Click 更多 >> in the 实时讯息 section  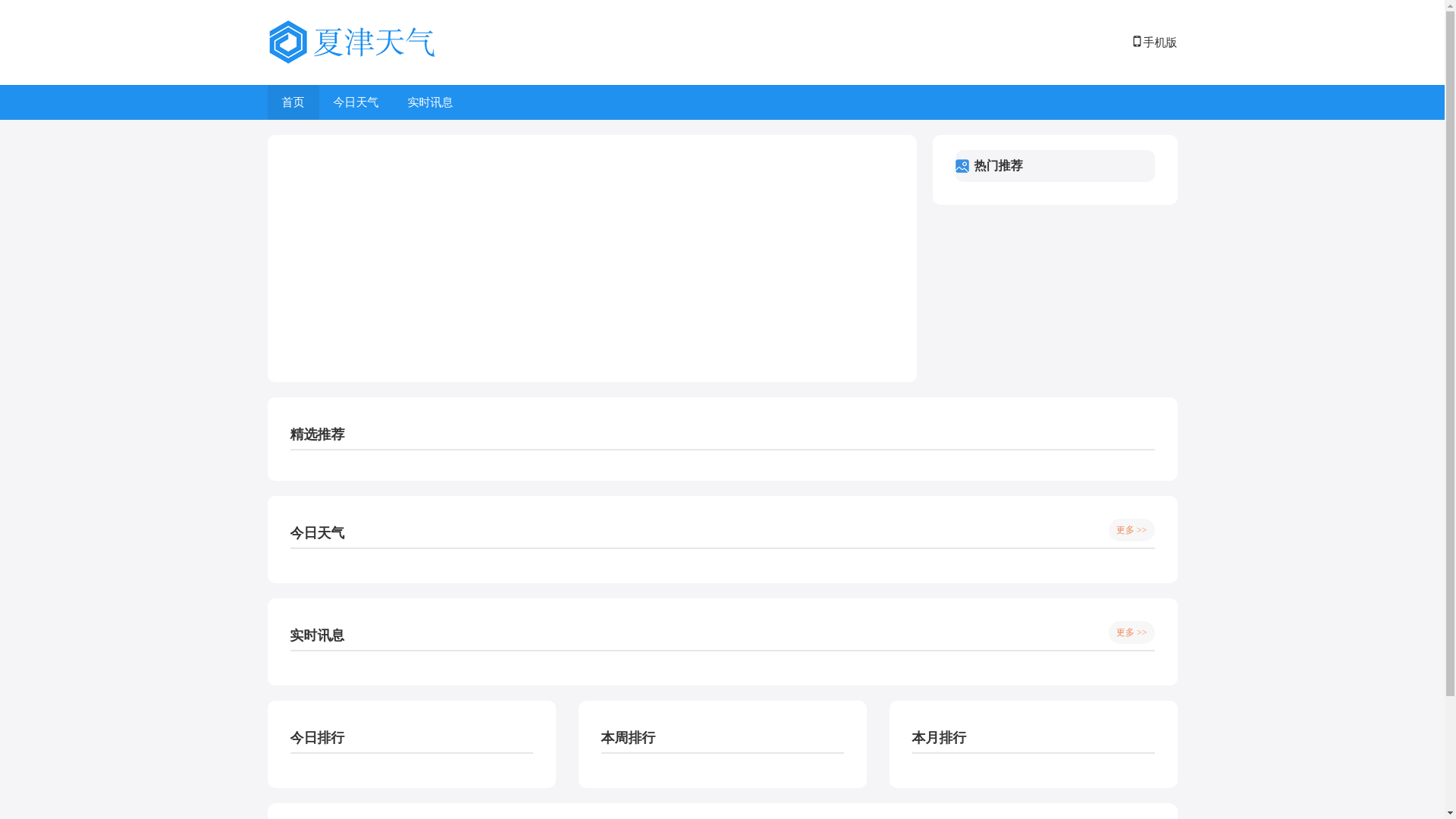pyautogui.click(x=1131, y=632)
